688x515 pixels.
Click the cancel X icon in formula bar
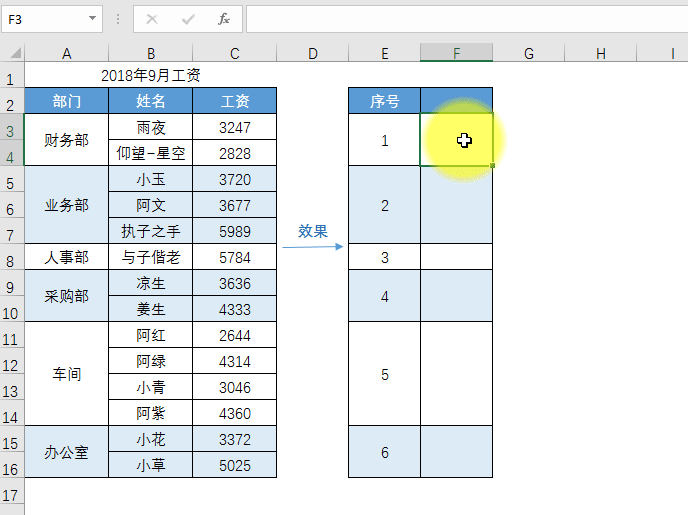pos(152,19)
